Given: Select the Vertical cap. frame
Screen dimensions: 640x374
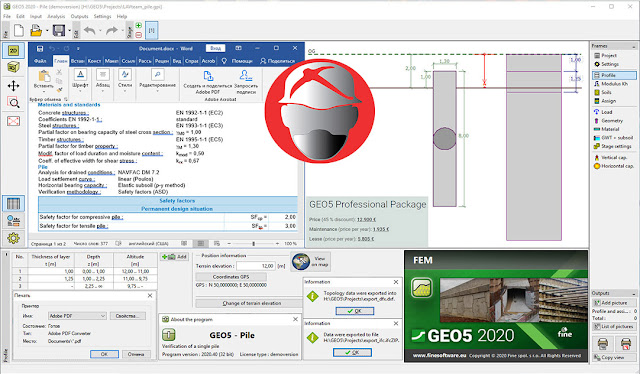Looking at the screenshot, I should click(614, 157).
